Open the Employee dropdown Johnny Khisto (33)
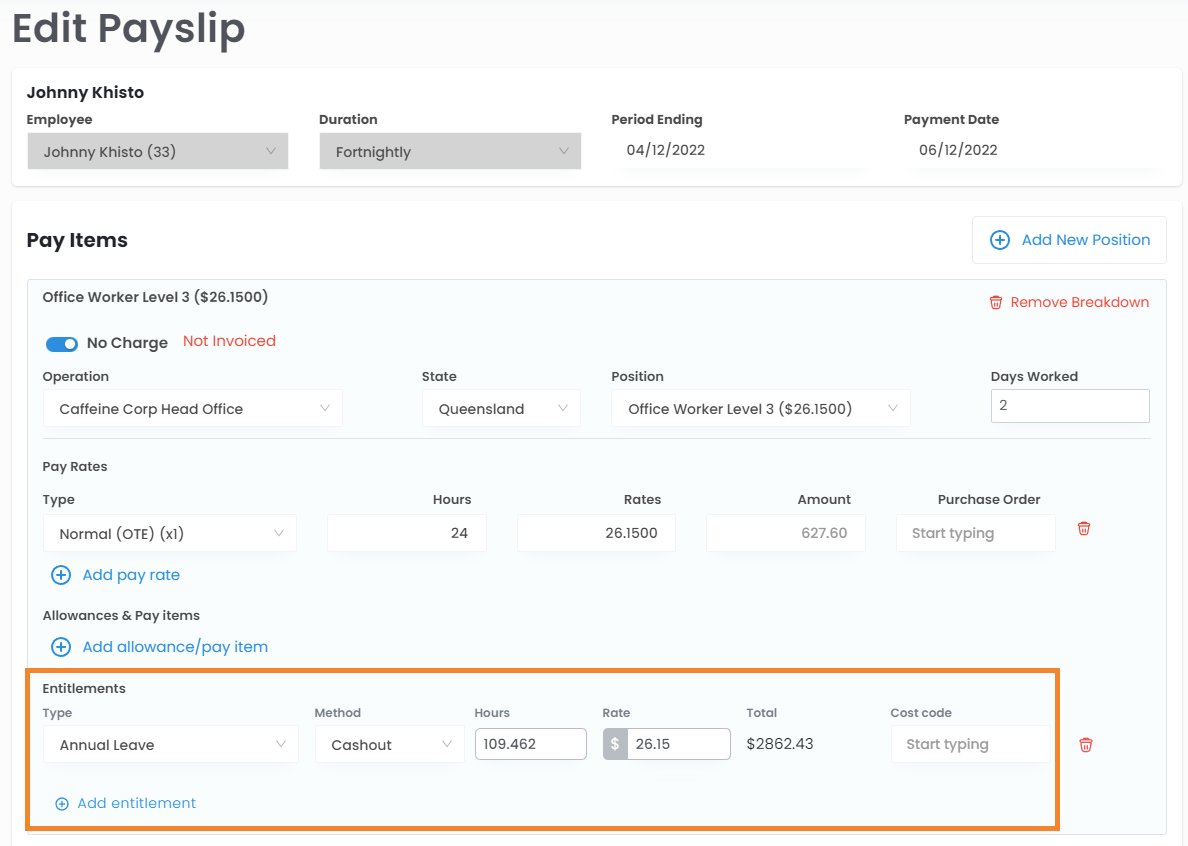 [x=158, y=152]
